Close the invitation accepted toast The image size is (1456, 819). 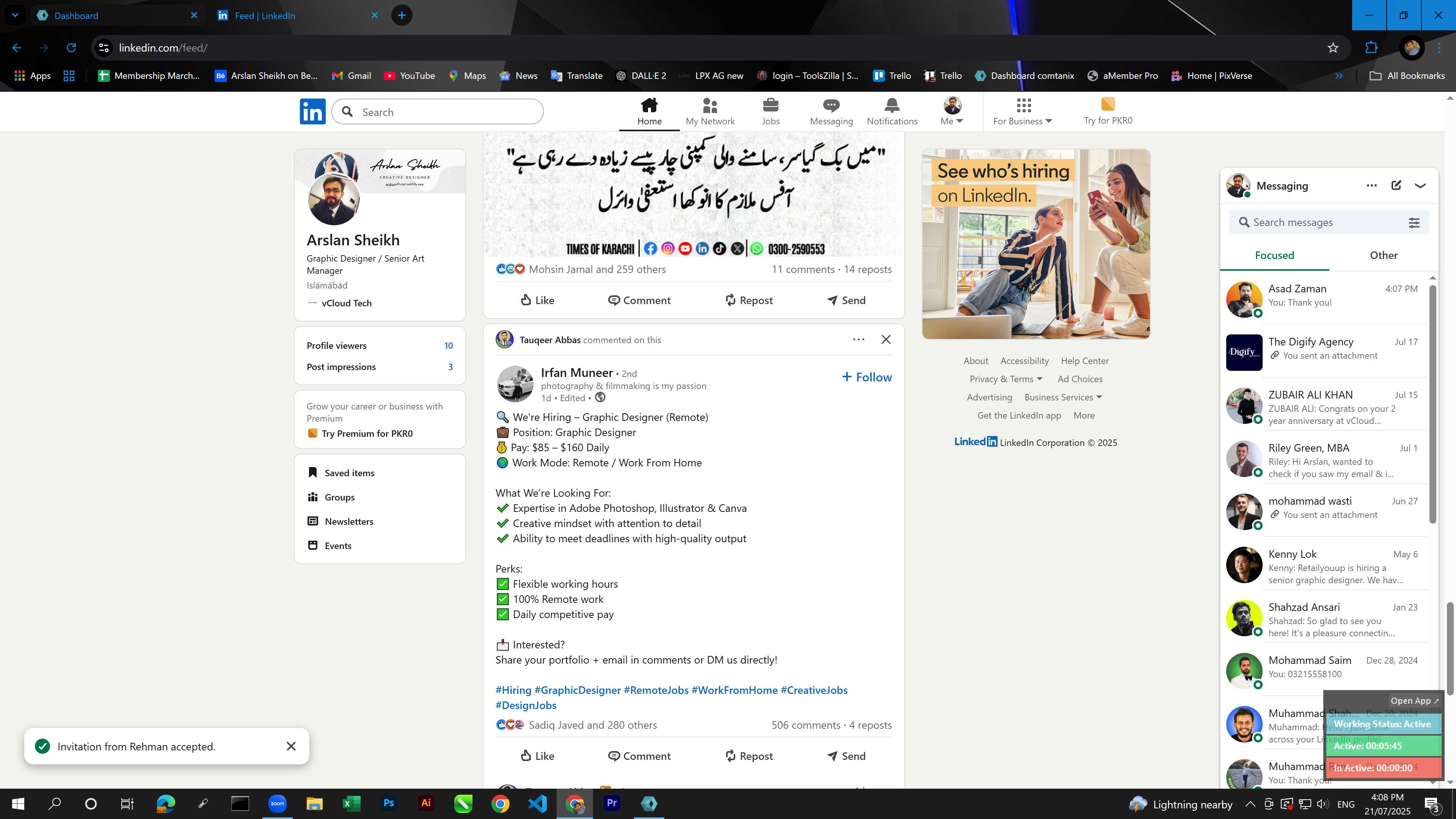point(291,746)
